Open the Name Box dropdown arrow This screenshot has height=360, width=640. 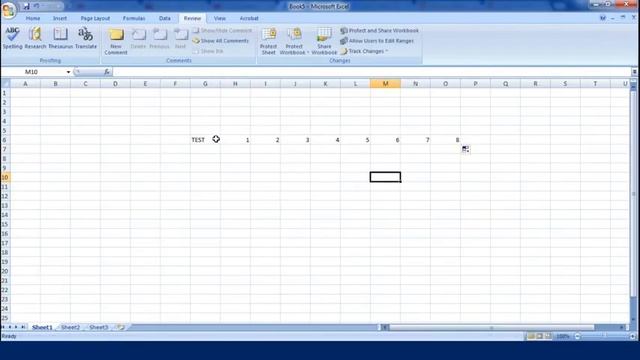[x=68, y=72]
